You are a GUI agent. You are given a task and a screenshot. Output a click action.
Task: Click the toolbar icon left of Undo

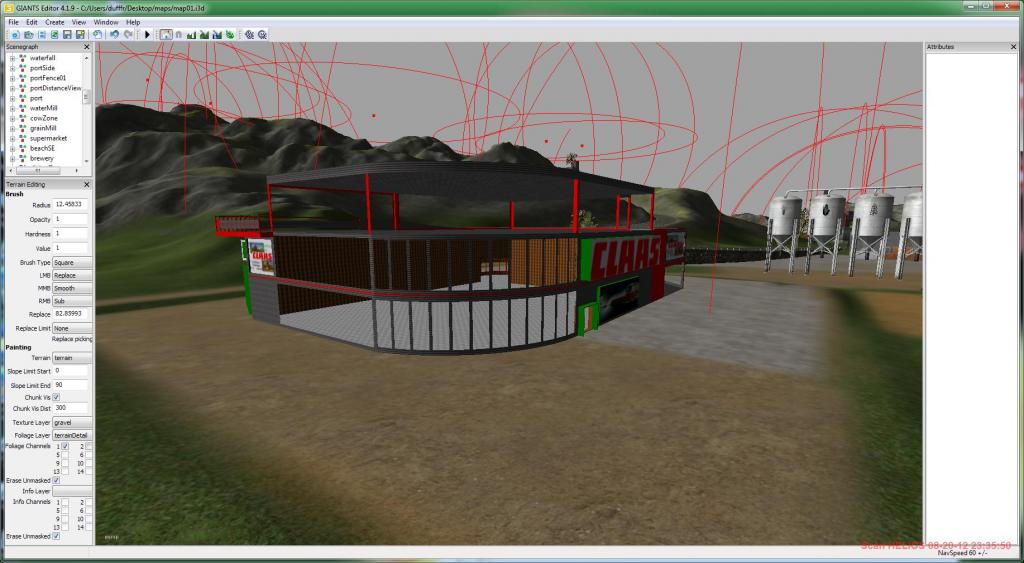pos(97,35)
